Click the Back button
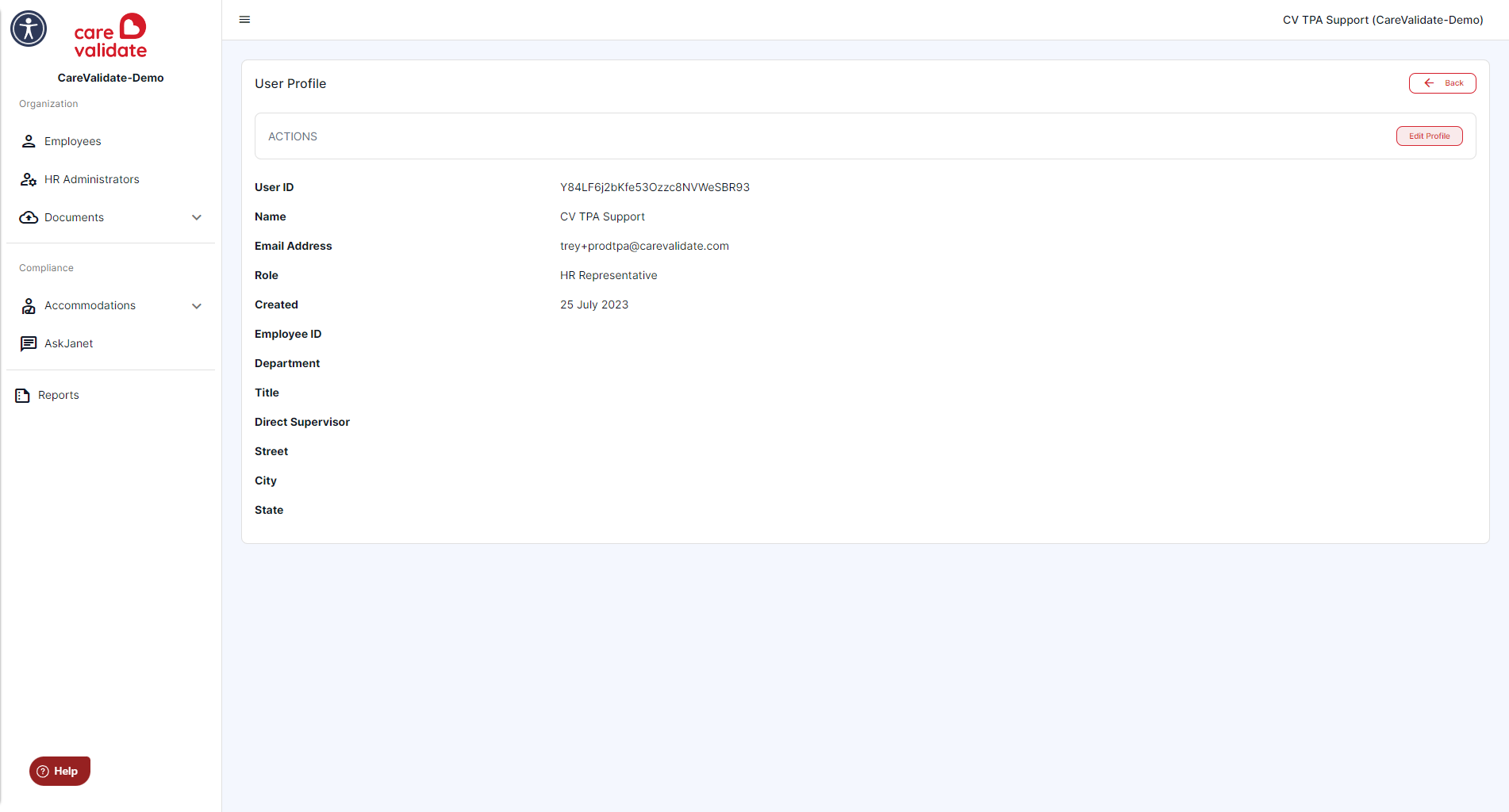The width and height of the screenshot is (1509, 812). point(1442,83)
